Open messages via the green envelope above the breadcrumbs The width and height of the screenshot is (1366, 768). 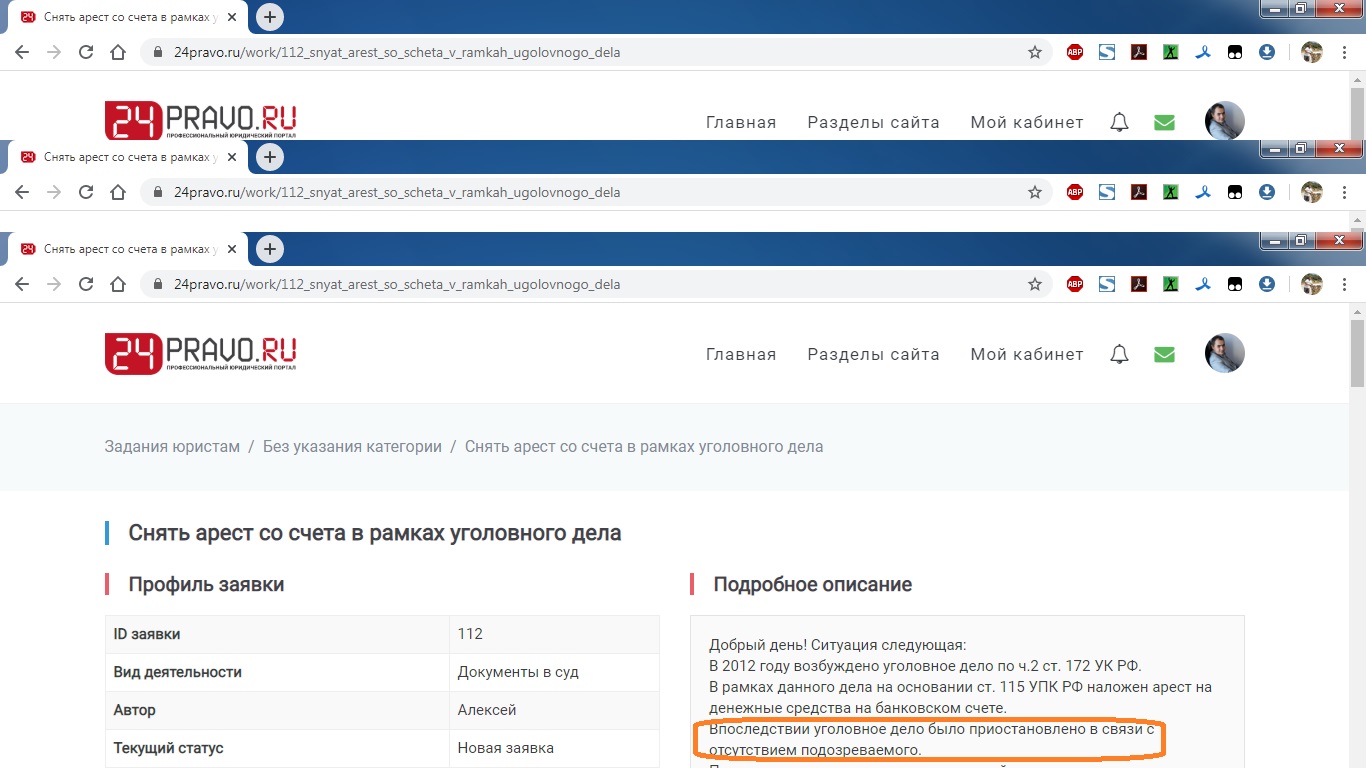(1164, 354)
